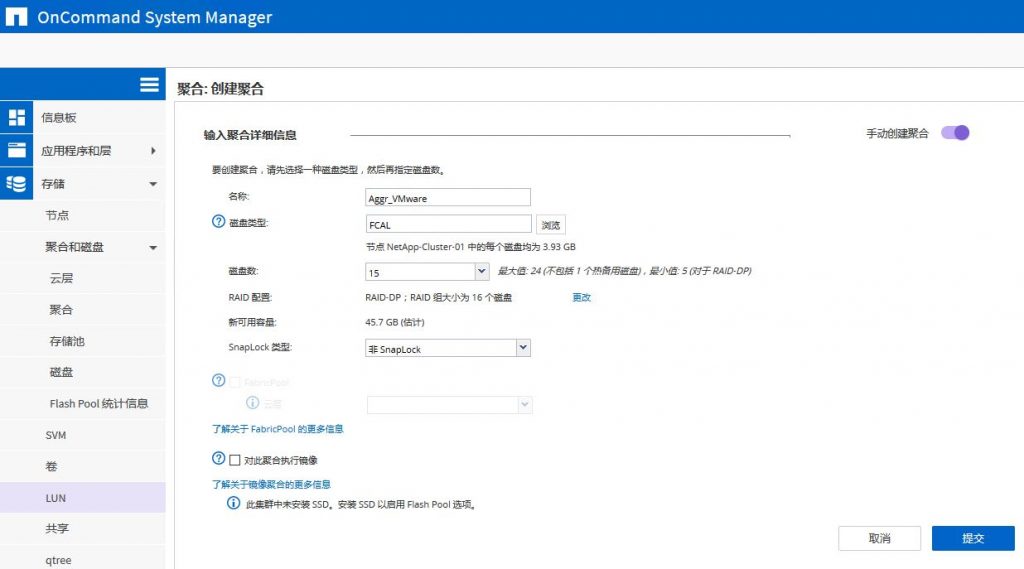Expand 应用程序和层 menu arrow
1024x569 pixels.
point(153,151)
